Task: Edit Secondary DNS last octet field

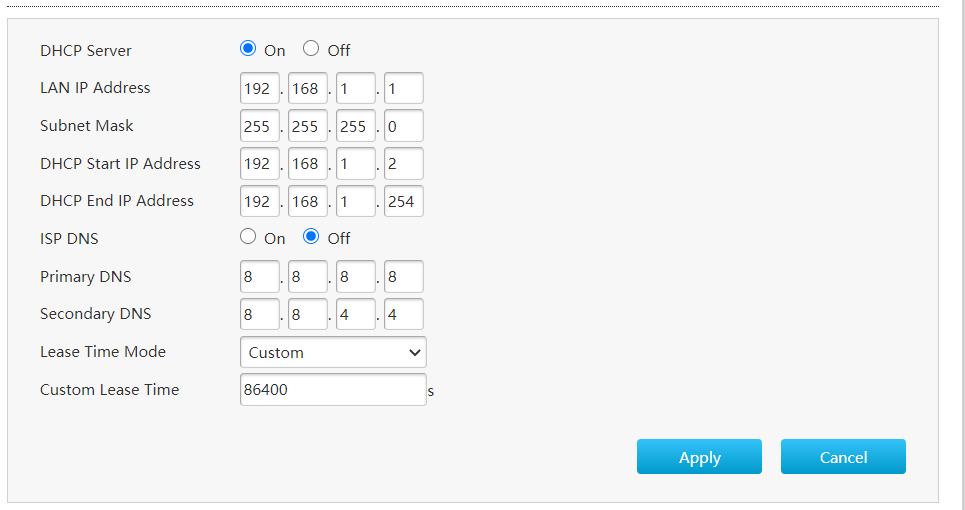Action: point(404,314)
